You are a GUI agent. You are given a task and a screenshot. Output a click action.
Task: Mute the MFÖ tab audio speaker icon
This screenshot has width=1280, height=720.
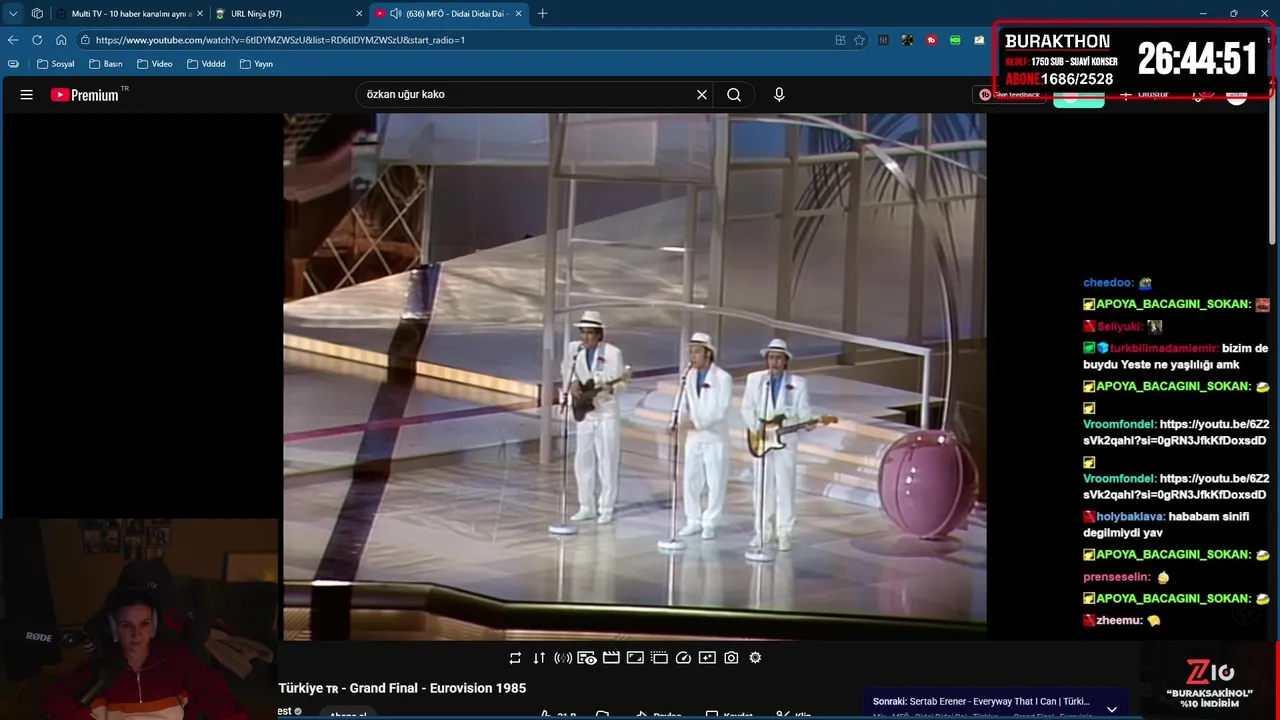tap(395, 14)
